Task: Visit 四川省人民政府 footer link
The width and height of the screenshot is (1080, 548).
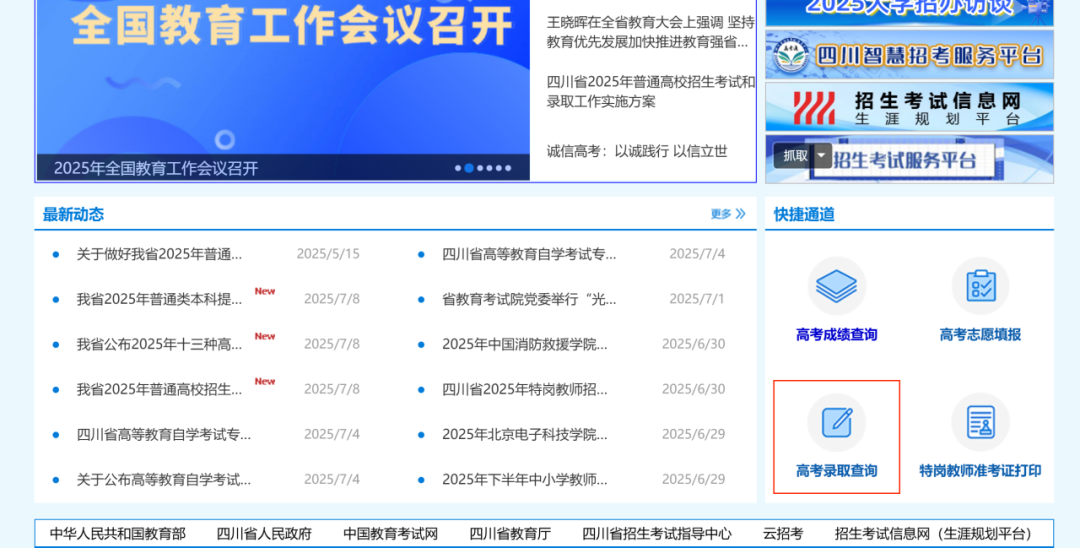Action: click(264, 534)
